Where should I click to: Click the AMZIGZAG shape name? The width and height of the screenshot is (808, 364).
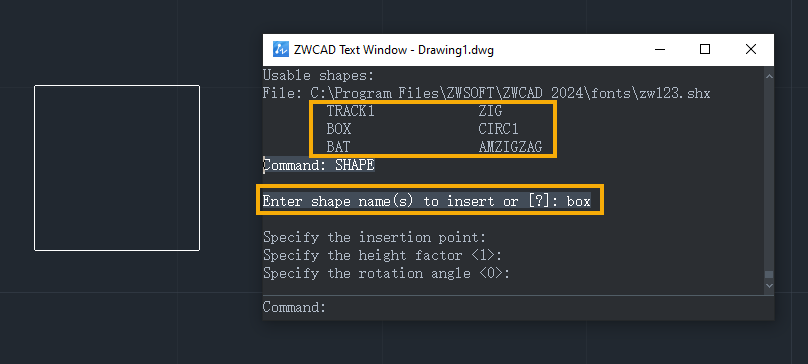[510, 147]
